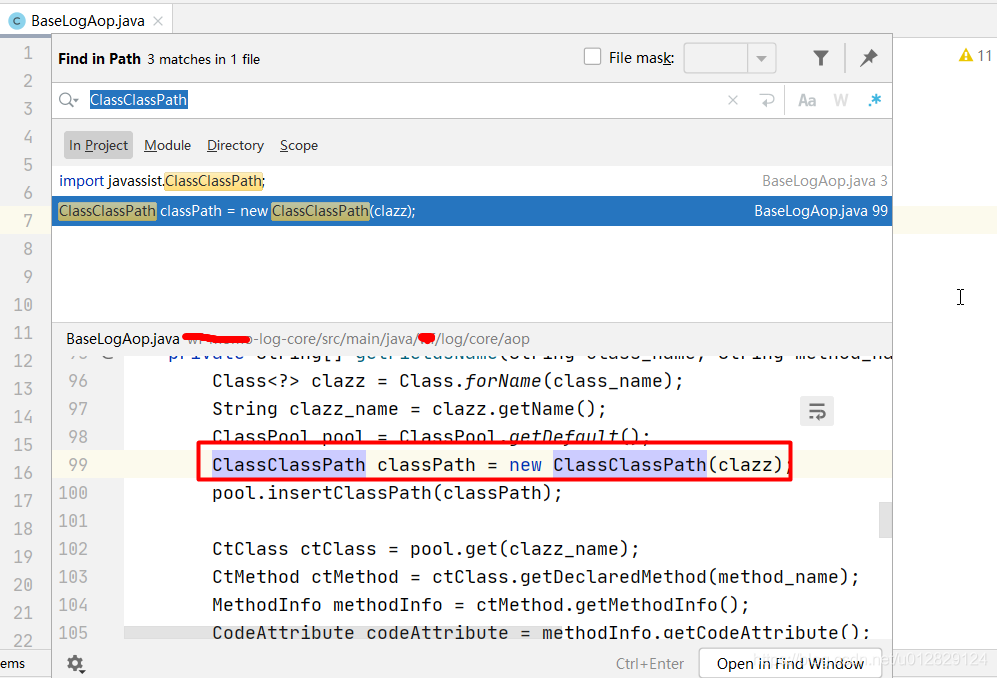The width and height of the screenshot is (997, 678).
Task: Open the settings gear in Find popup
Action: (76, 664)
